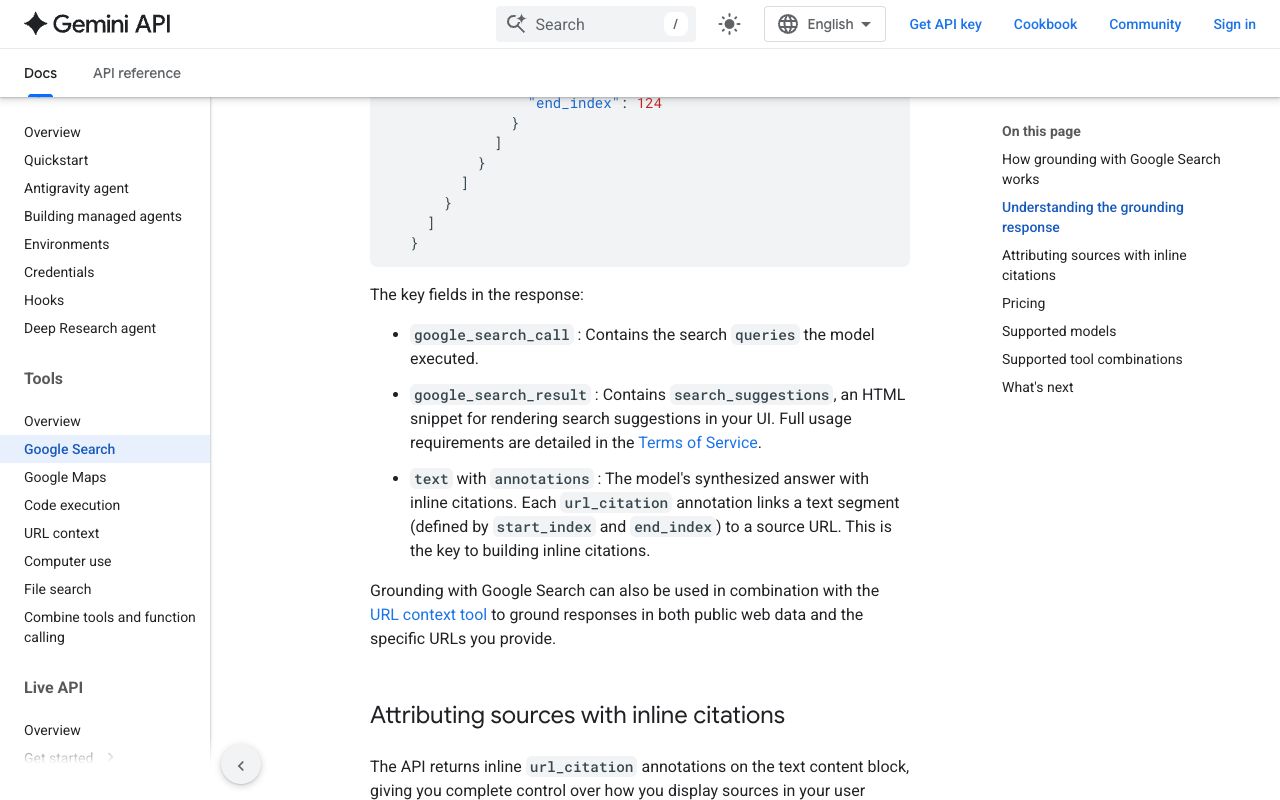Screen dimensions: 1280x800
Task: Go to Environments in sidebar
Action: click(67, 244)
